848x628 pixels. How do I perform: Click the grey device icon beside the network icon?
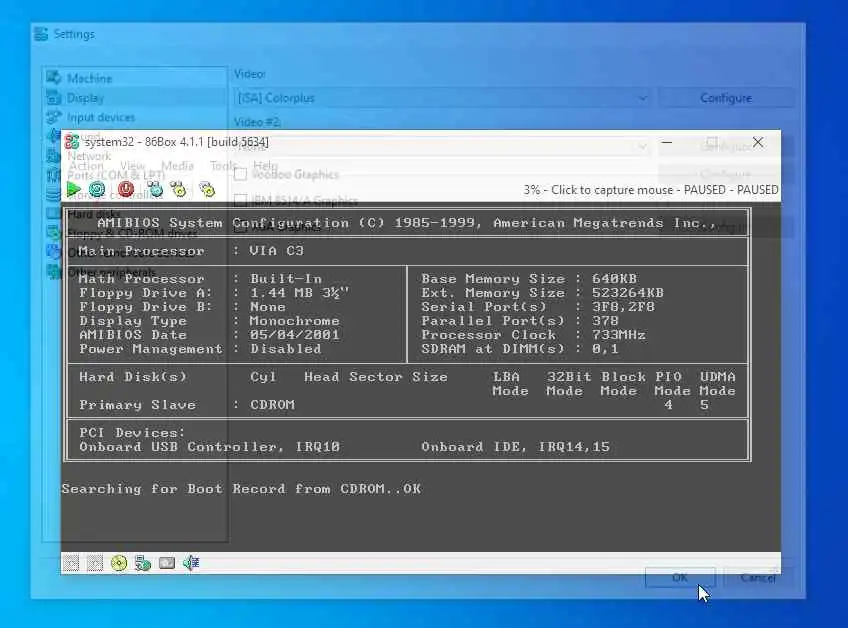(167, 563)
